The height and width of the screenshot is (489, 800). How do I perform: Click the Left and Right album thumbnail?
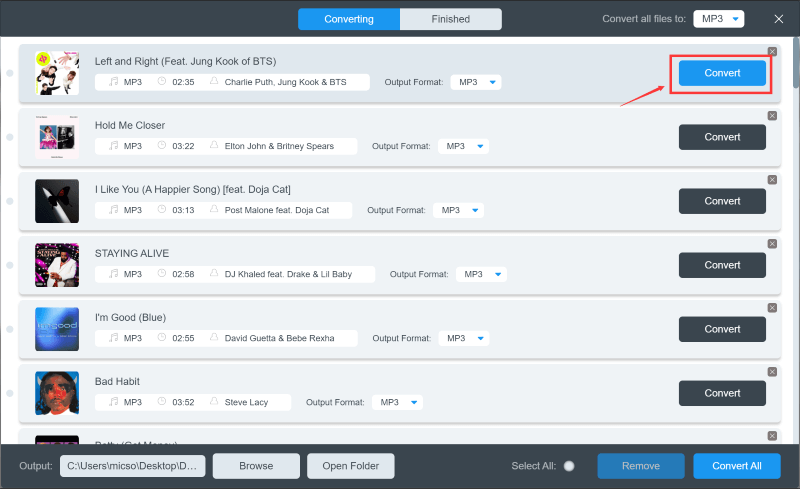click(x=57, y=73)
